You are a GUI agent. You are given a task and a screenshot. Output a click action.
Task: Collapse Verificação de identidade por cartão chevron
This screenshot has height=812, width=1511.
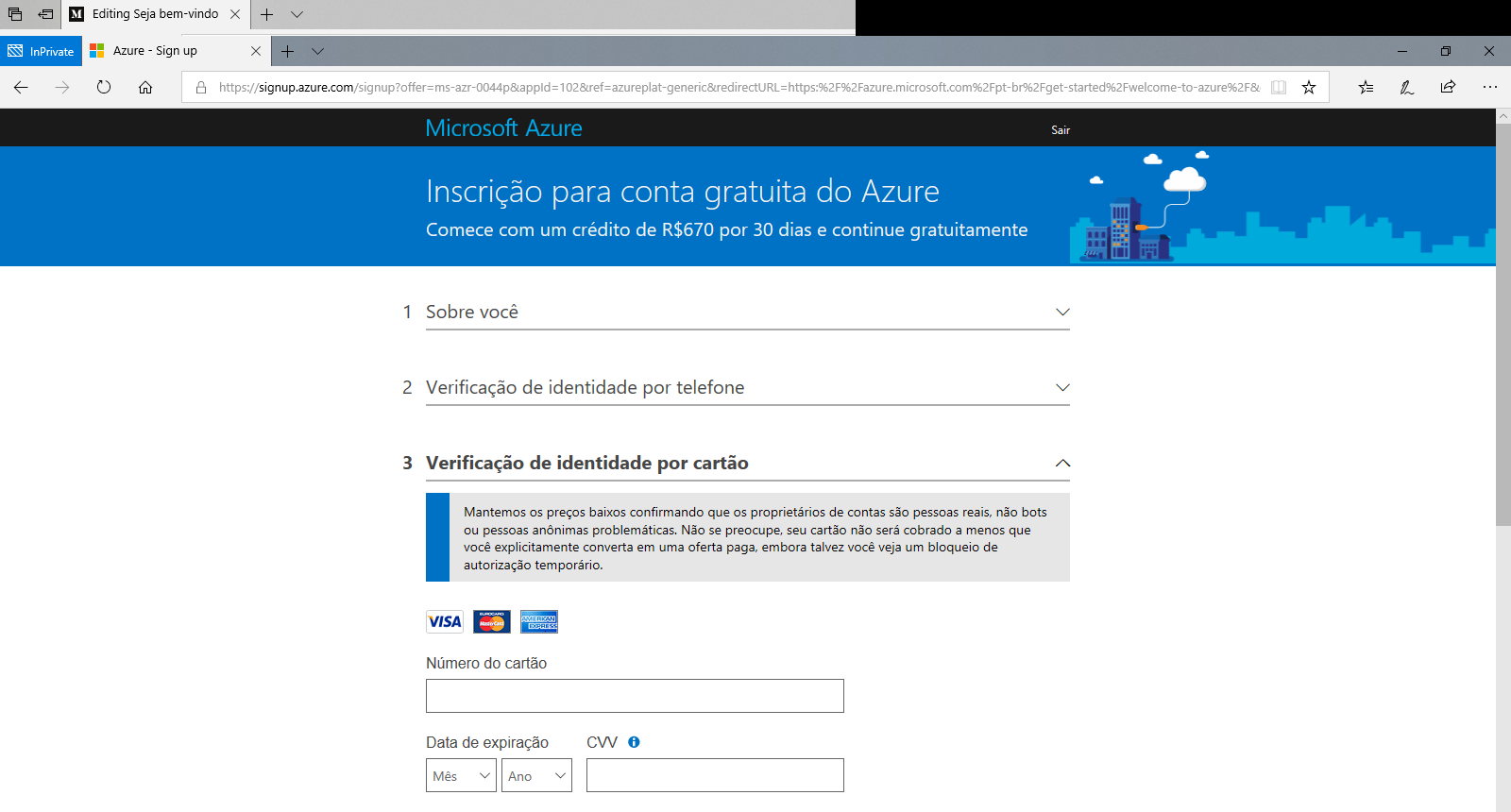coord(1062,463)
